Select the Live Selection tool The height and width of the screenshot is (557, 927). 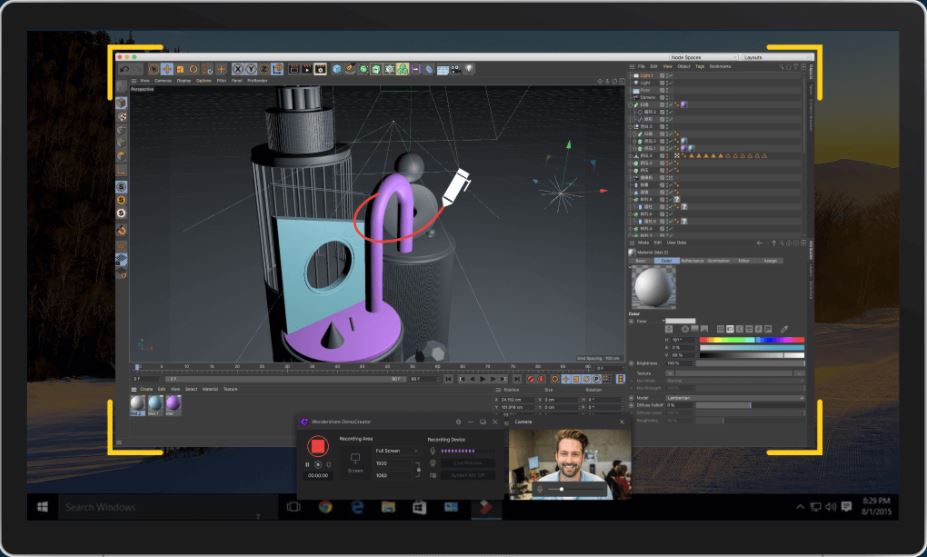tap(154, 69)
